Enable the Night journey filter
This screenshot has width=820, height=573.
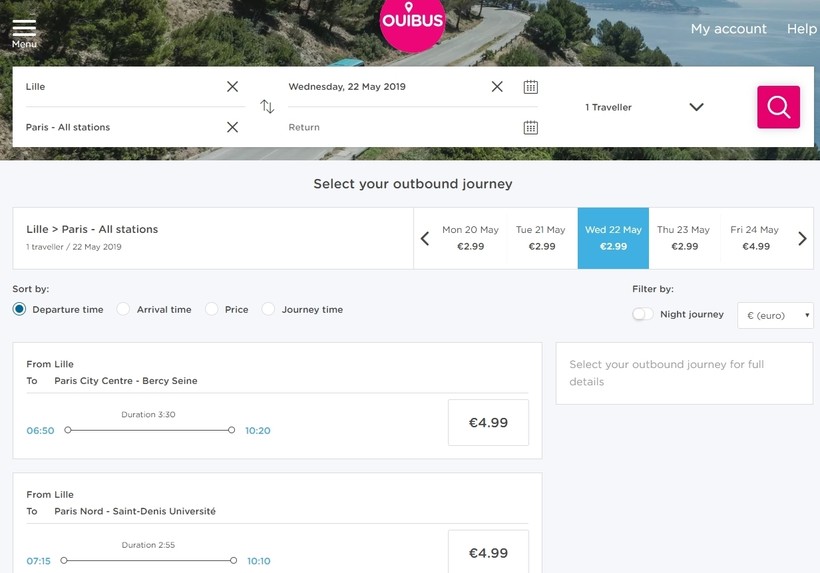(642, 314)
